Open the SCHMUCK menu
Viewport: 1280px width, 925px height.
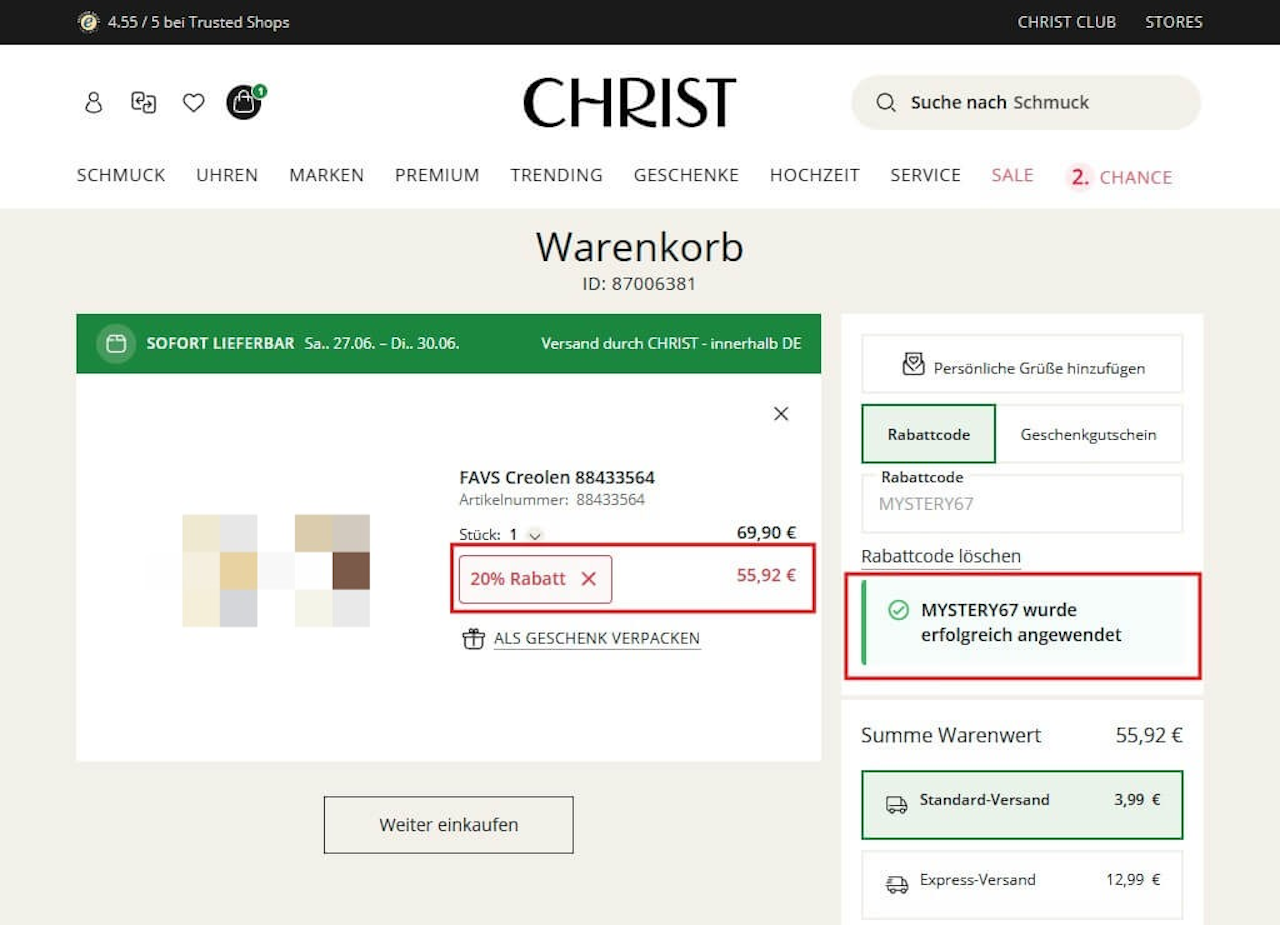121,175
